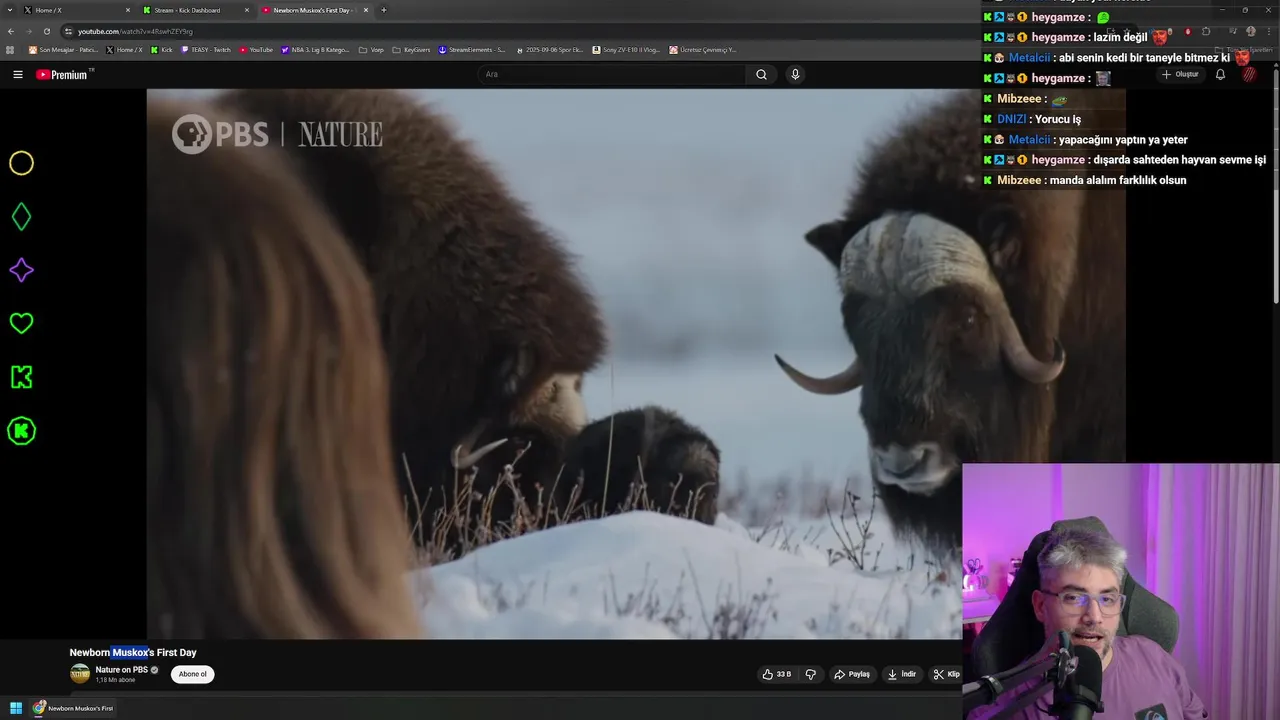Viewport: 1280px width, 720px height.
Task: Open the YouTube account avatar menu
Action: coord(1249,74)
